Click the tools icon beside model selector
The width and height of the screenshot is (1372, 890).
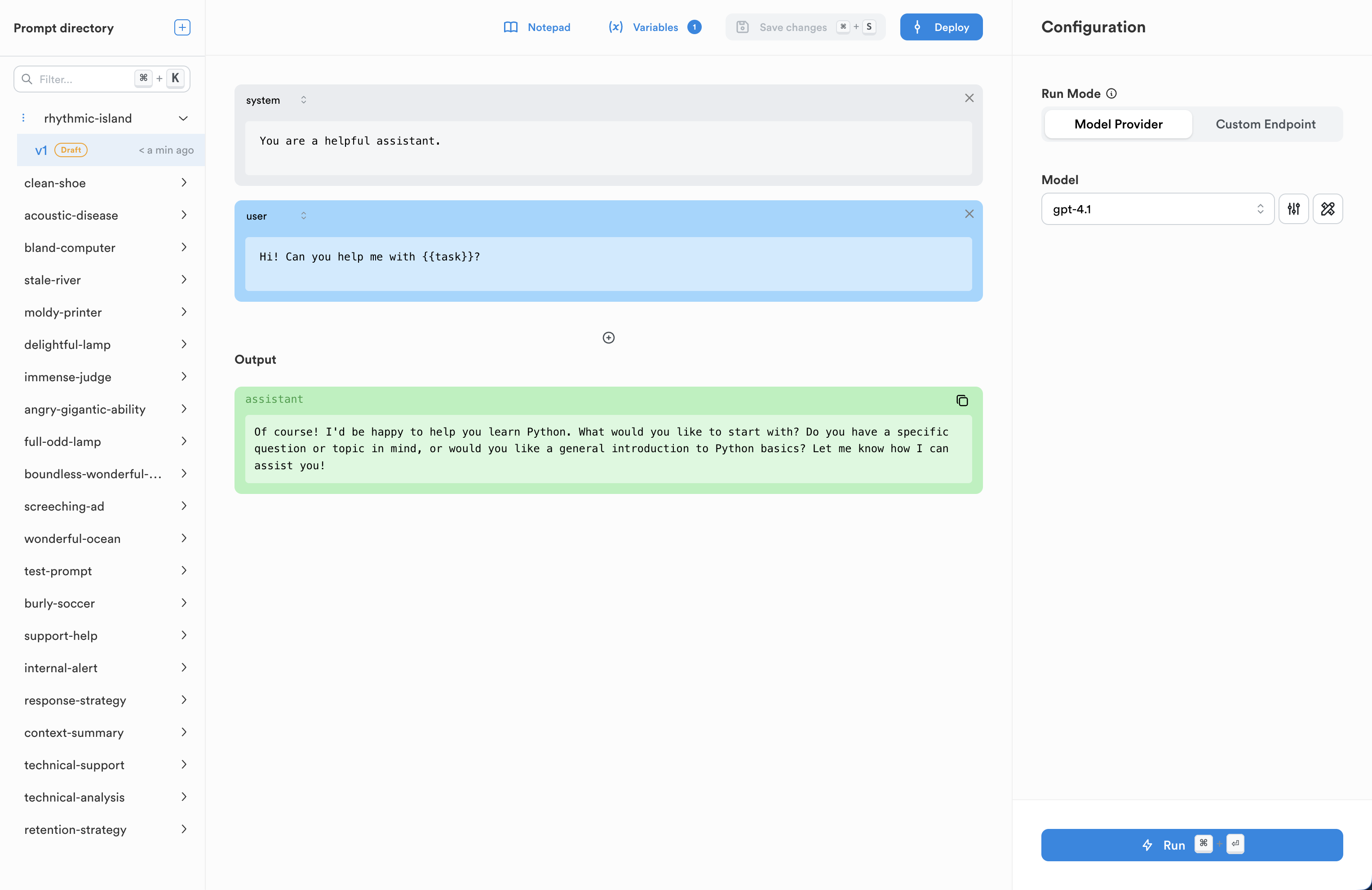pyautogui.click(x=1328, y=208)
